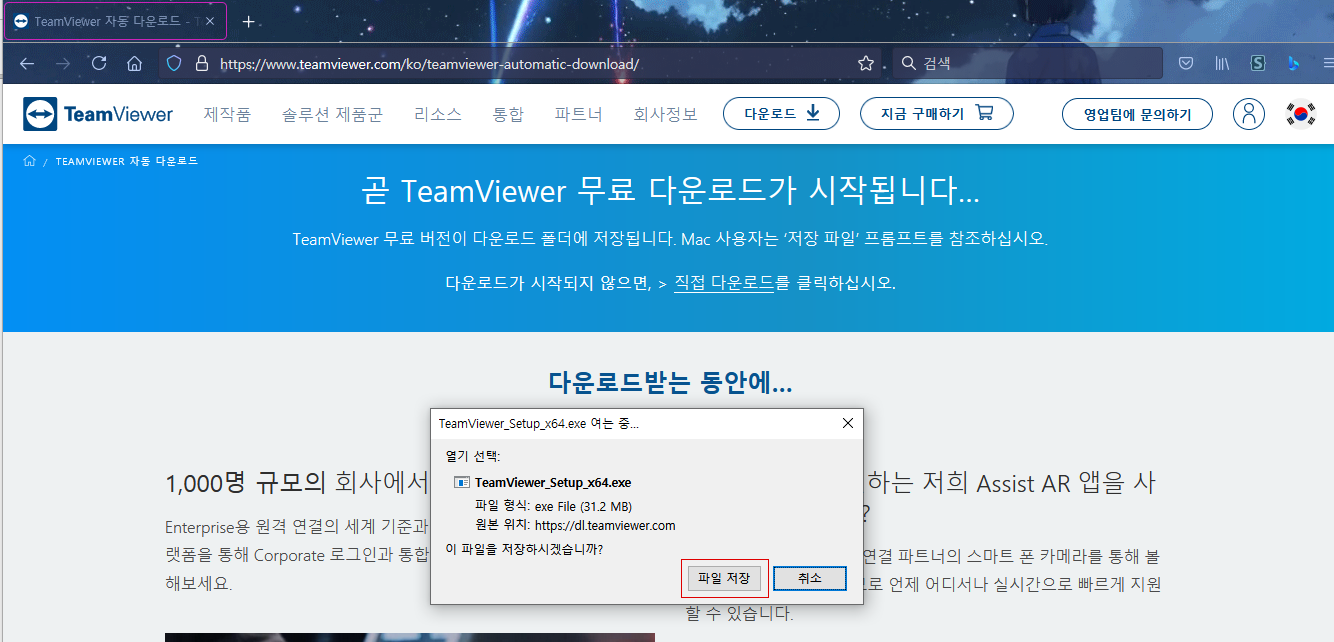1334x642 pixels.
Task: Open the 통합 menu
Action: 508,114
